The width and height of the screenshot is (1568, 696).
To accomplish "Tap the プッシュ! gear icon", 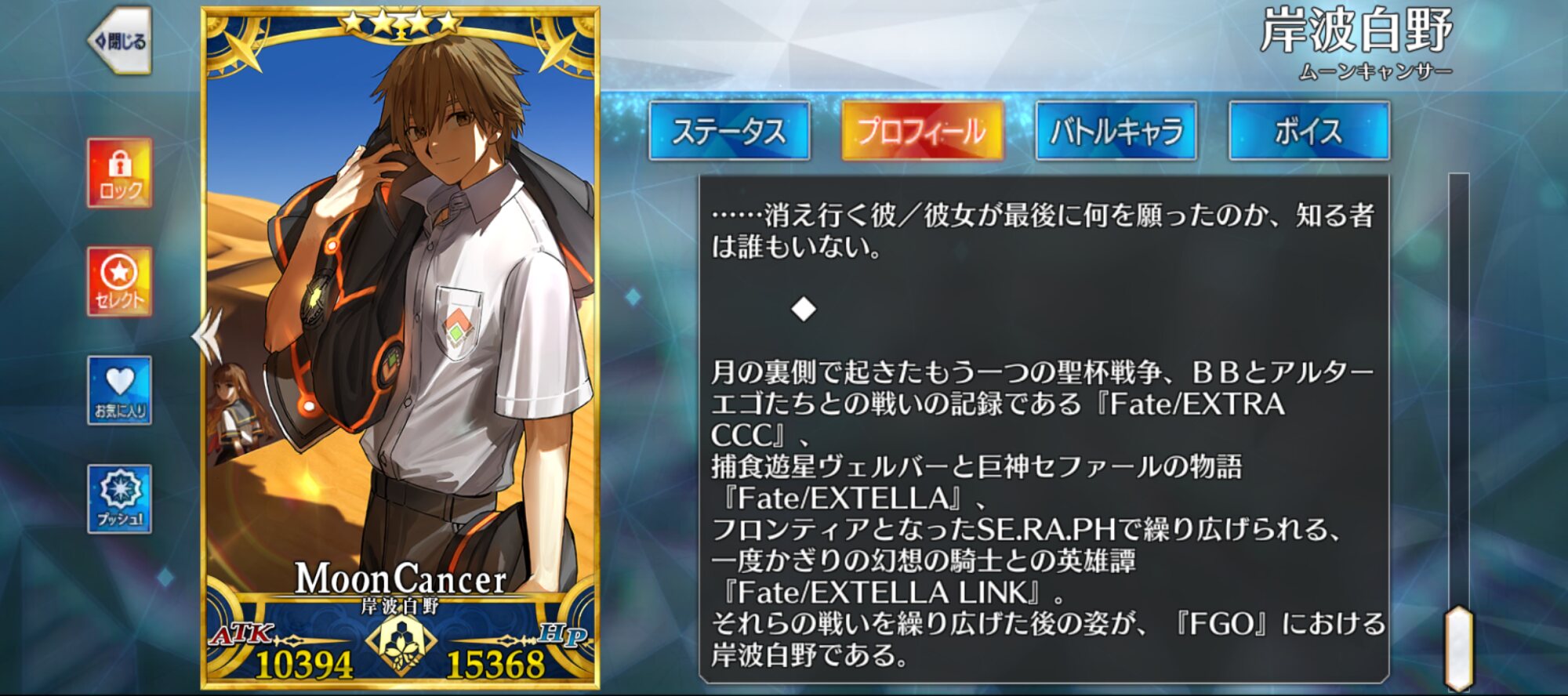I will tap(119, 499).
